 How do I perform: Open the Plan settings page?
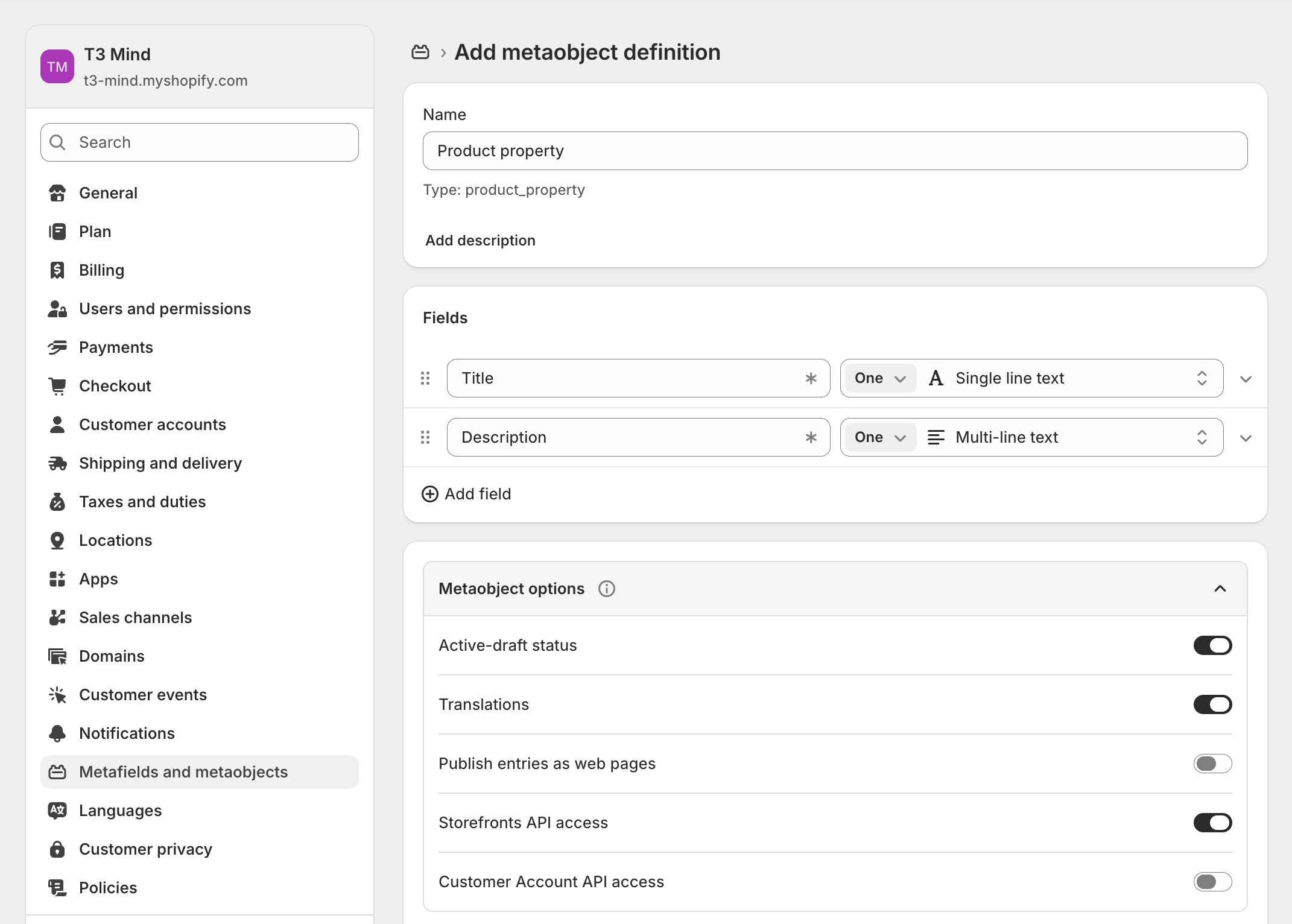click(x=200, y=232)
